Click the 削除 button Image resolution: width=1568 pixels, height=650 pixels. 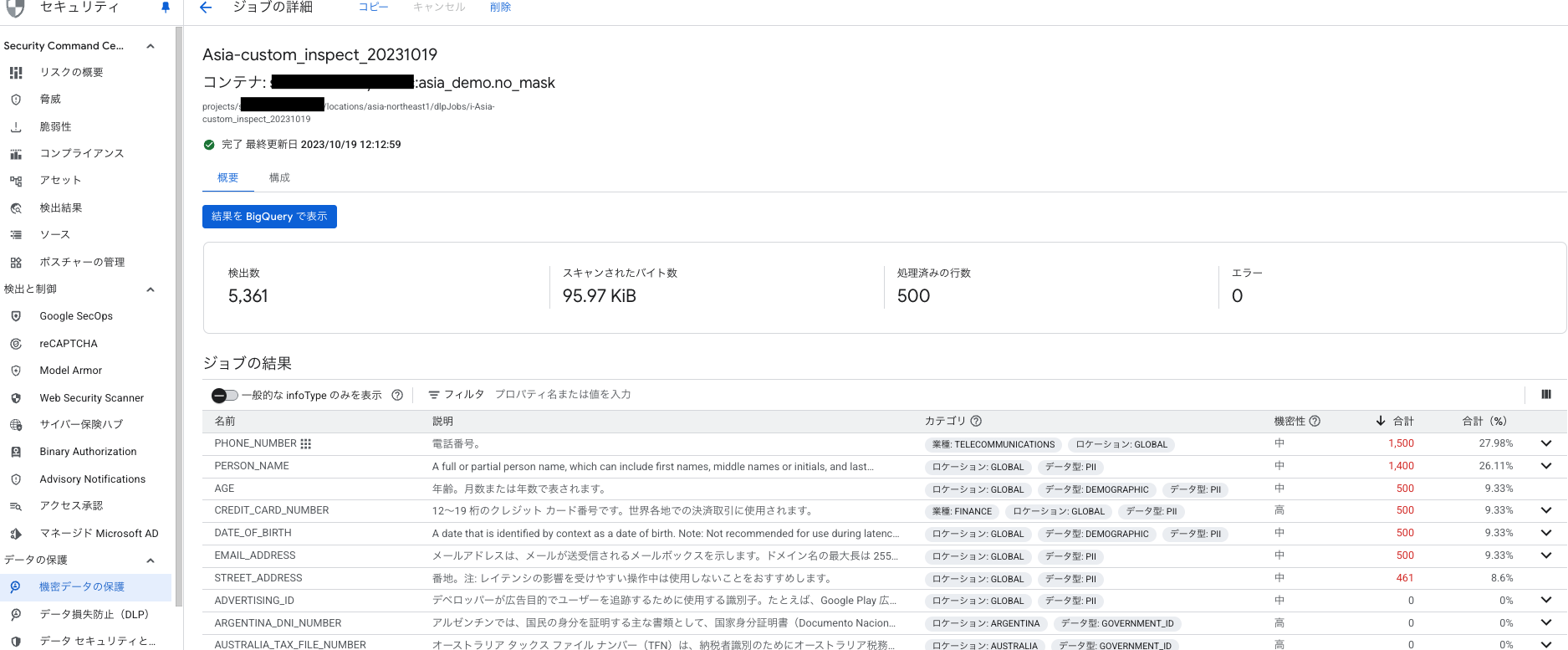click(x=500, y=8)
